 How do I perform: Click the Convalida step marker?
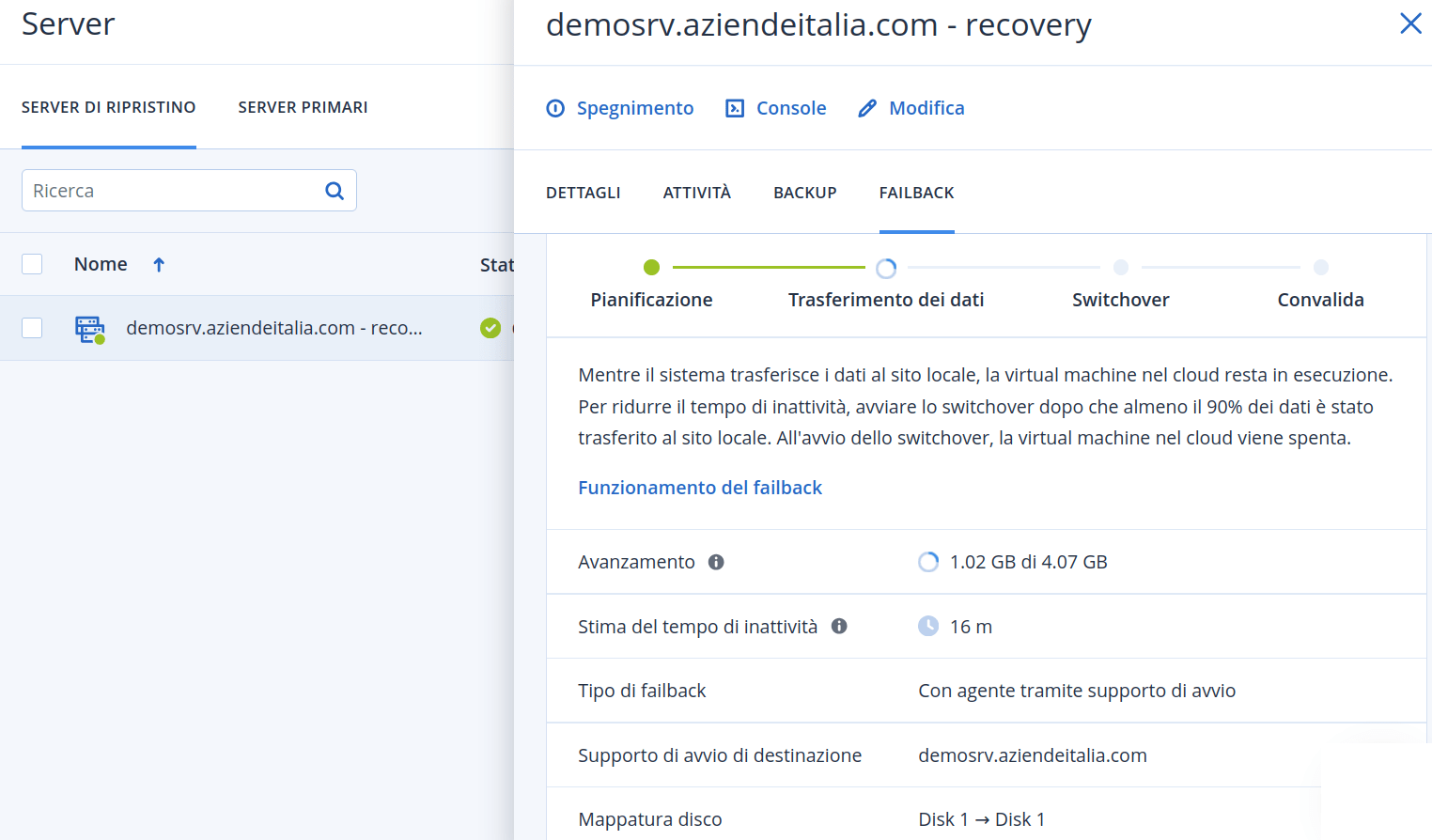coord(1321,268)
